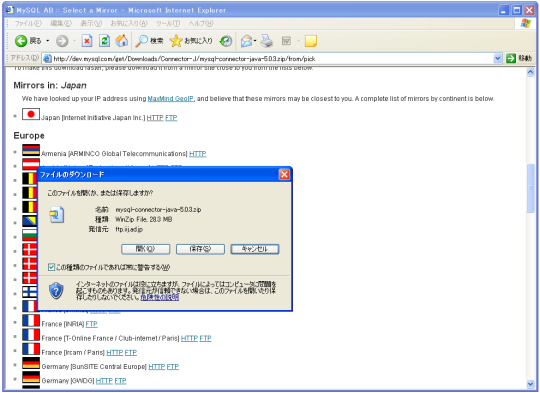Open the Favorites (お気に入り) menu

coord(129,23)
